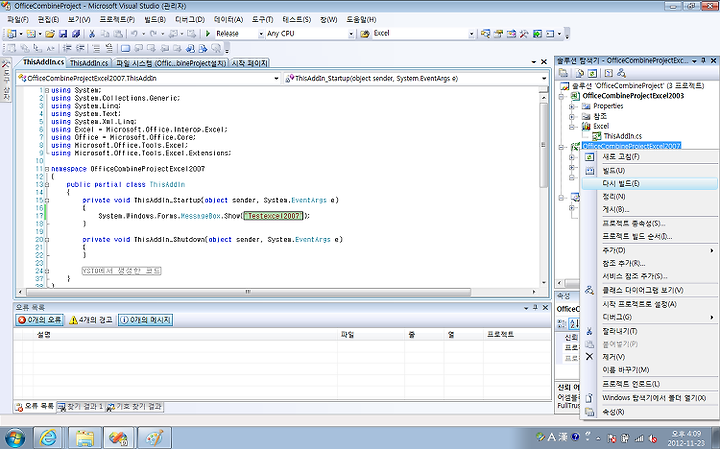Click the Windows Start orb
This screenshot has height=449, width=720.
point(14,438)
